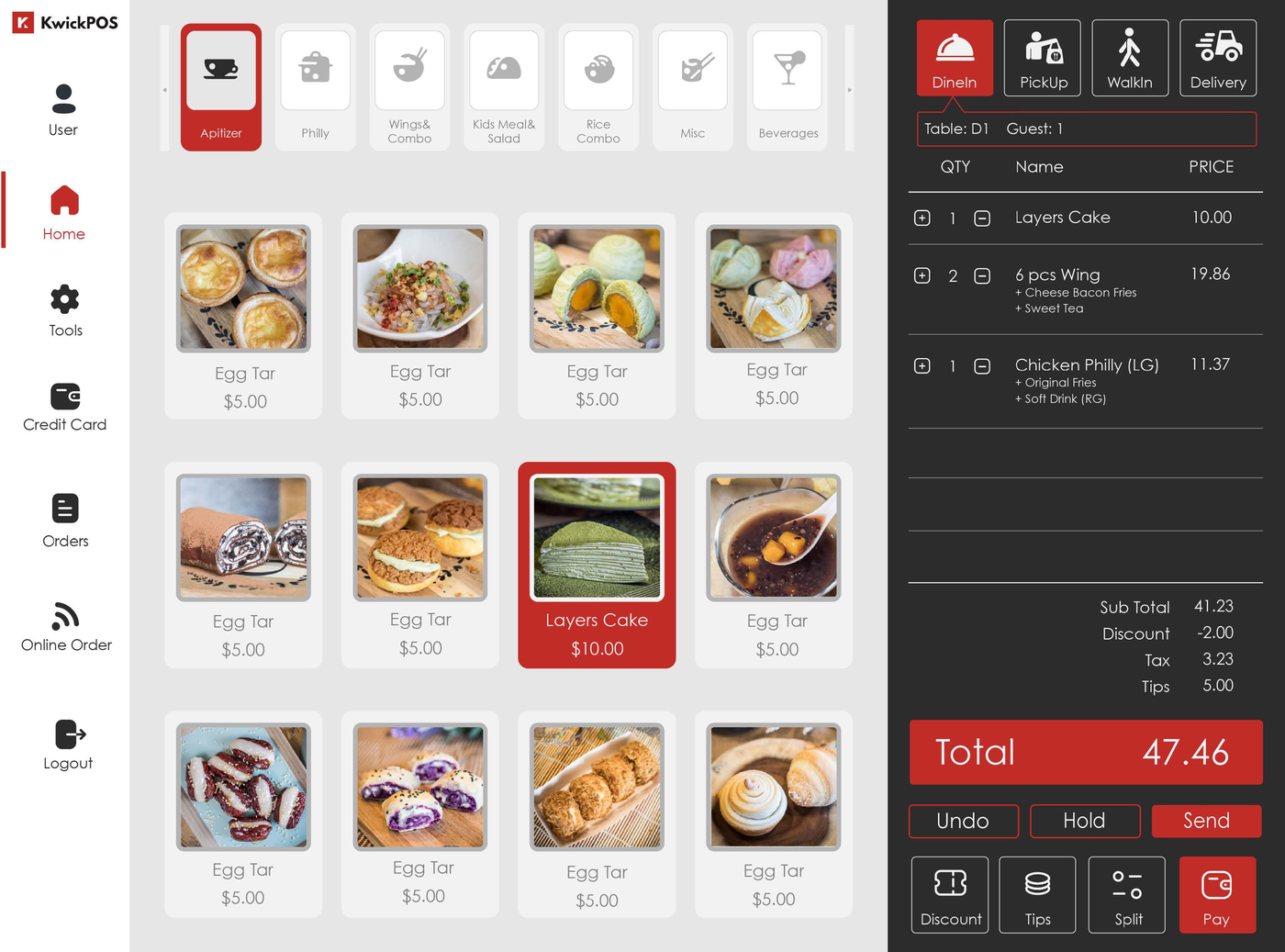Image resolution: width=1285 pixels, height=952 pixels.
Task: Decrease Layers Cake quantity
Action: tap(982, 218)
